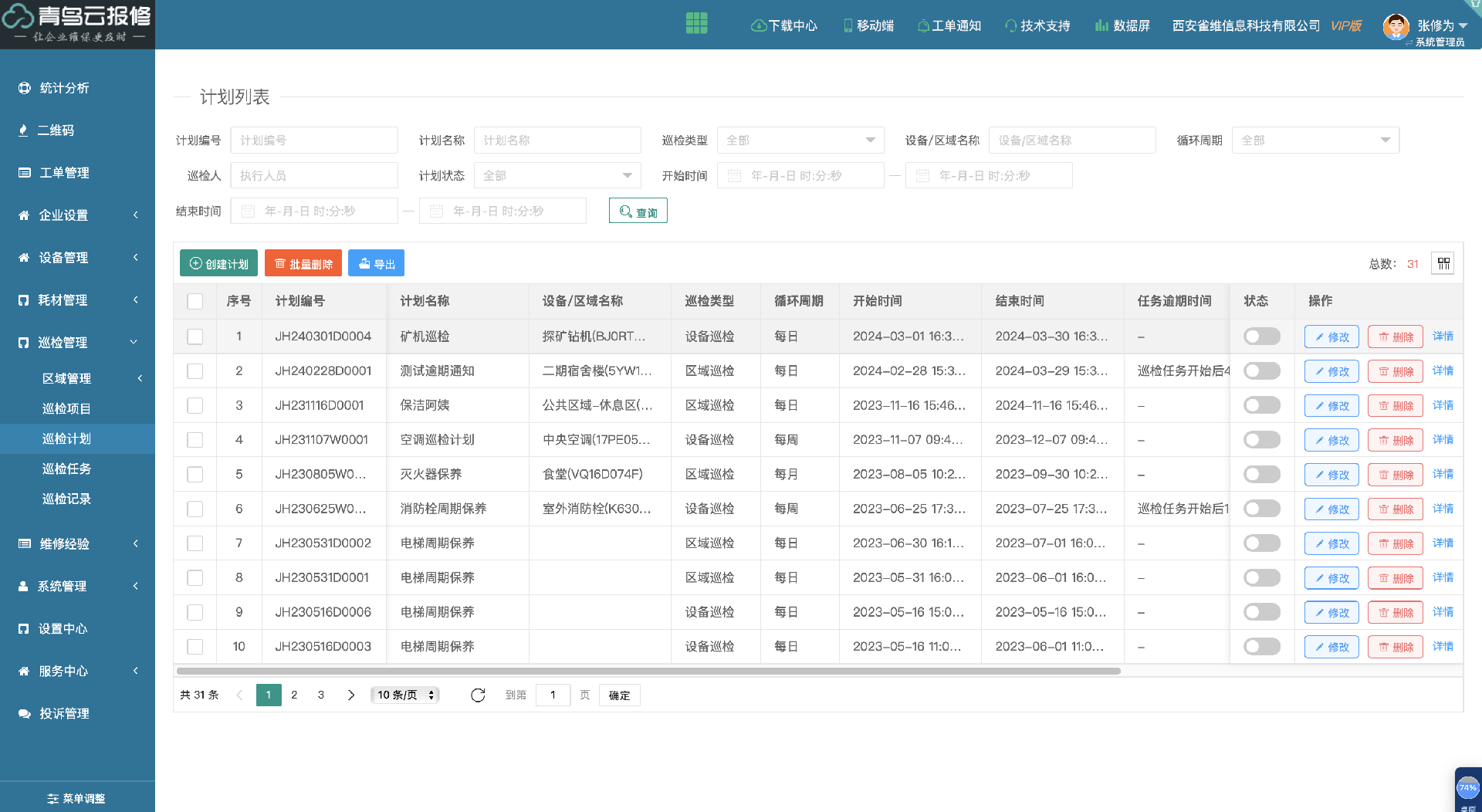
Task: Click the 创建计划 button
Action: pos(218,264)
